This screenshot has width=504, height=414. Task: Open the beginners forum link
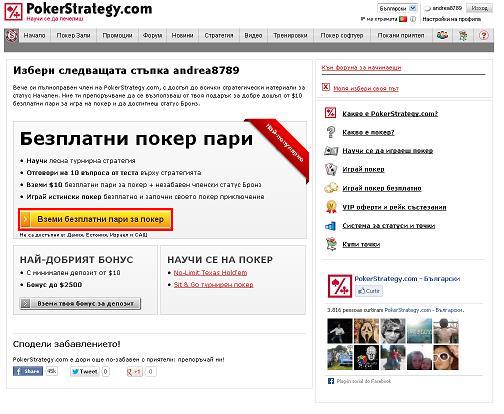tap(361, 68)
